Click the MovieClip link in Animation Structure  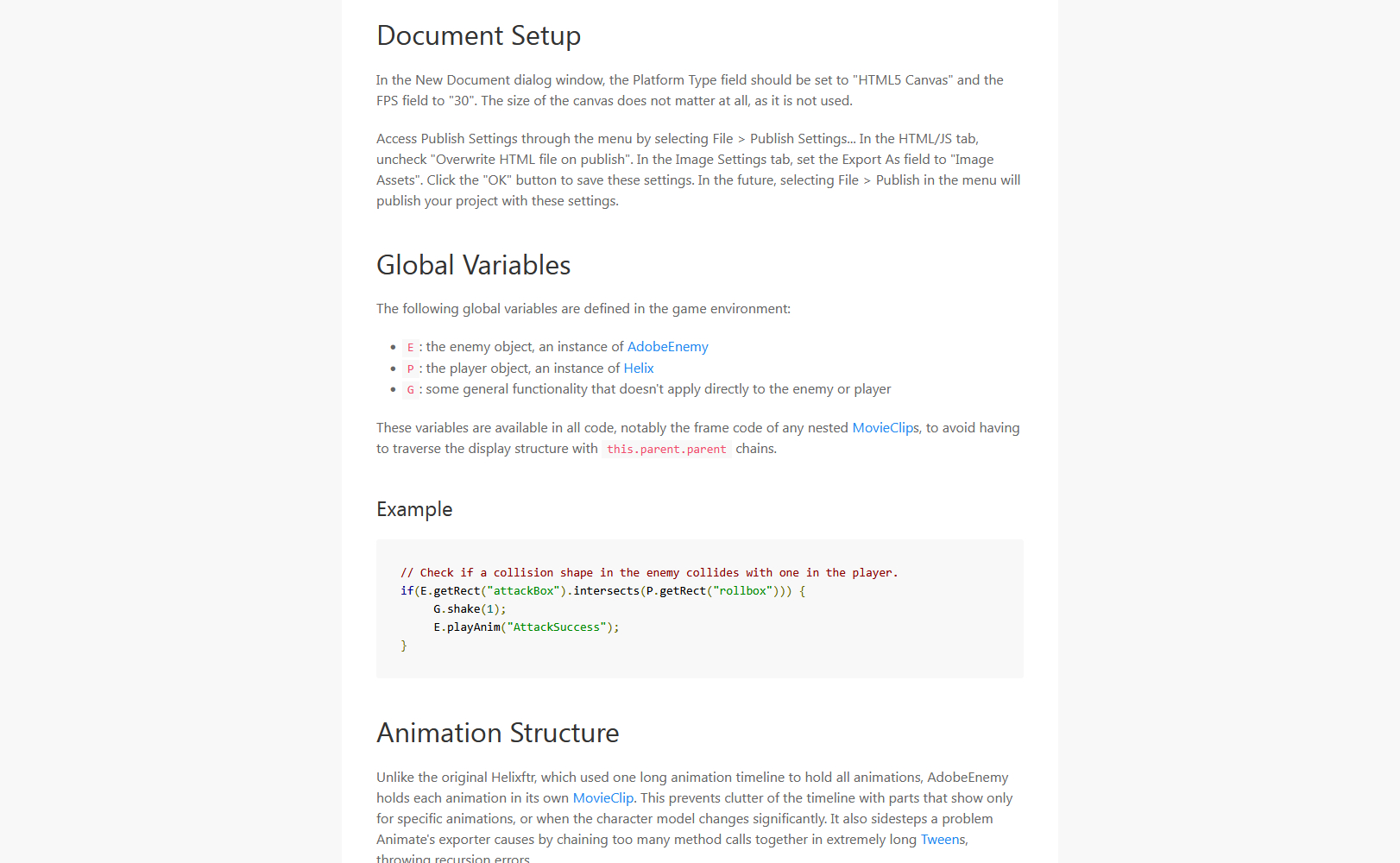coord(602,798)
